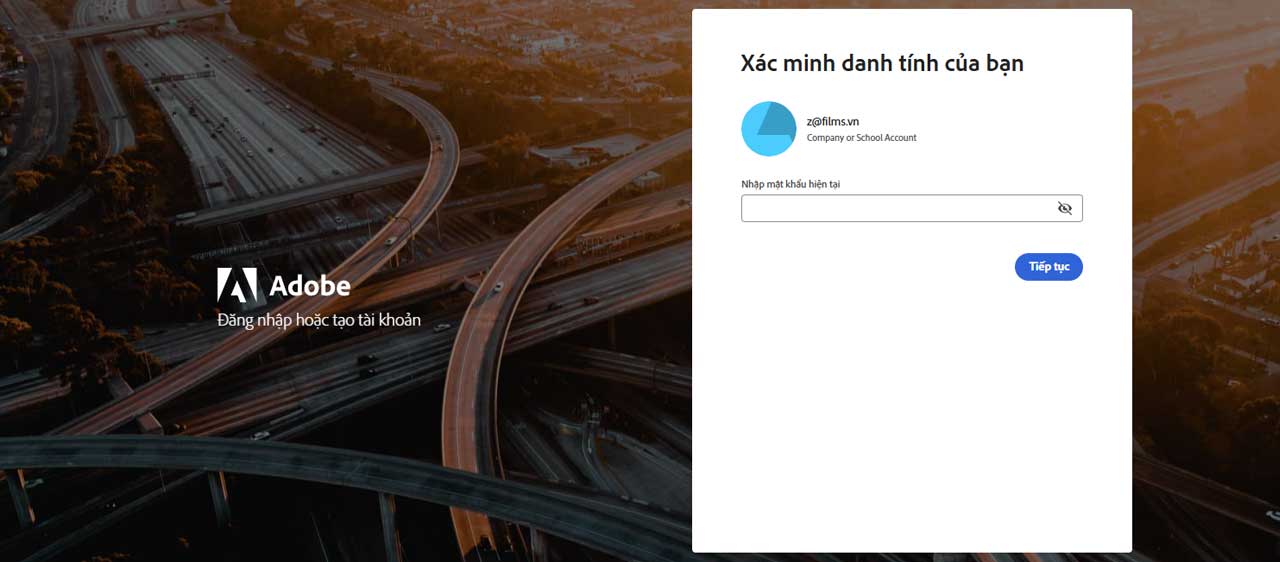This screenshot has width=1280, height=562.
Task: Click the Adobe wordmark text
Action: coord(310,287)
